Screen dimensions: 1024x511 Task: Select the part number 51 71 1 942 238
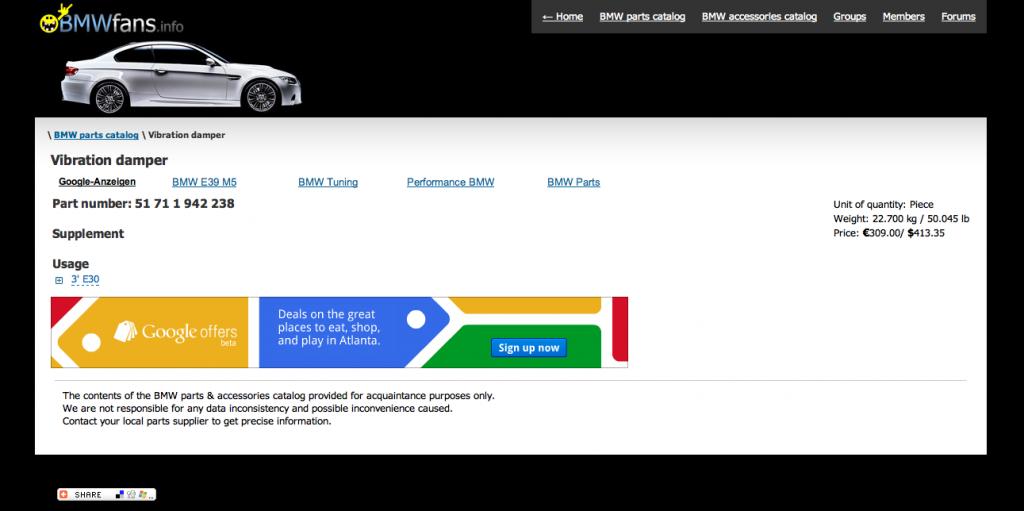tap(184, 203)
